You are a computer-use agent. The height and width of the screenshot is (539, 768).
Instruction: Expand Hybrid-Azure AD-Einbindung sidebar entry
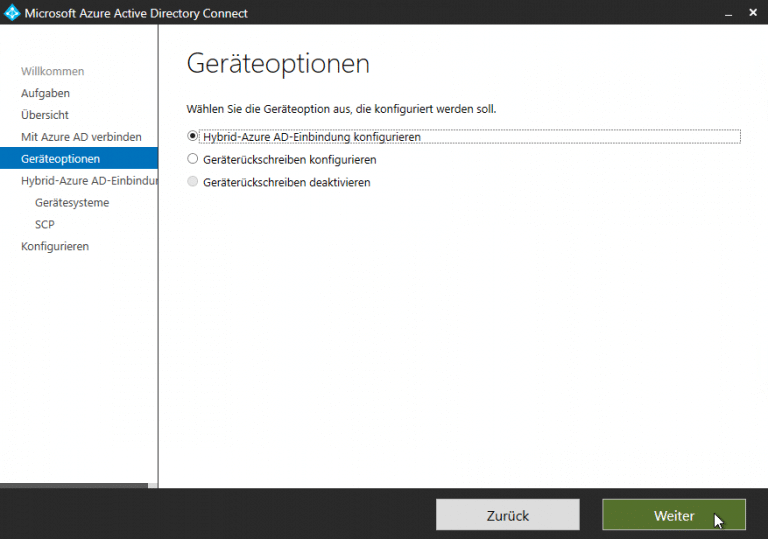click(88, 181)
